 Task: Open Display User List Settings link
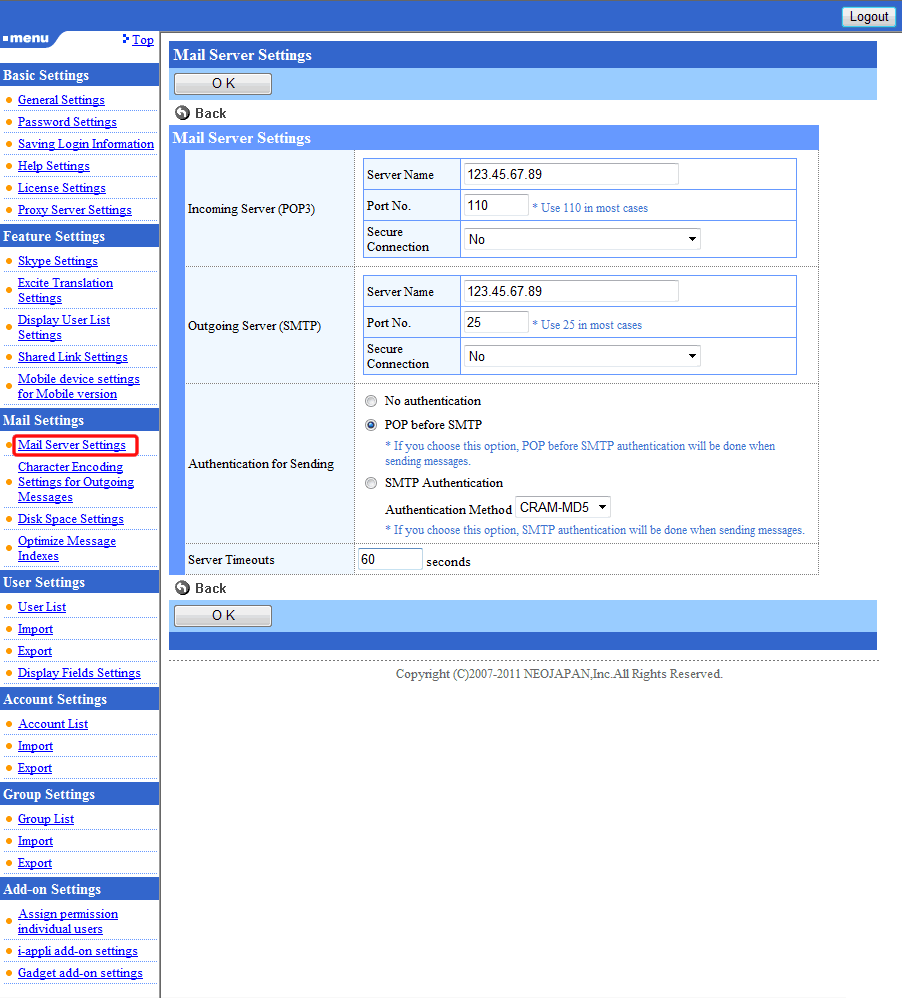(x=64, y=327)
